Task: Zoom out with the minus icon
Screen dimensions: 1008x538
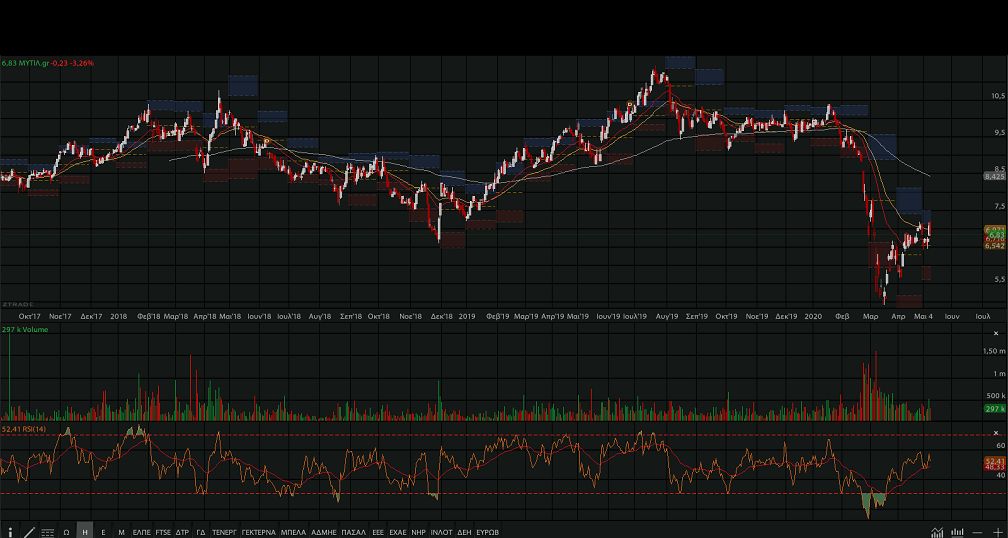Action: tap(977, 531)
